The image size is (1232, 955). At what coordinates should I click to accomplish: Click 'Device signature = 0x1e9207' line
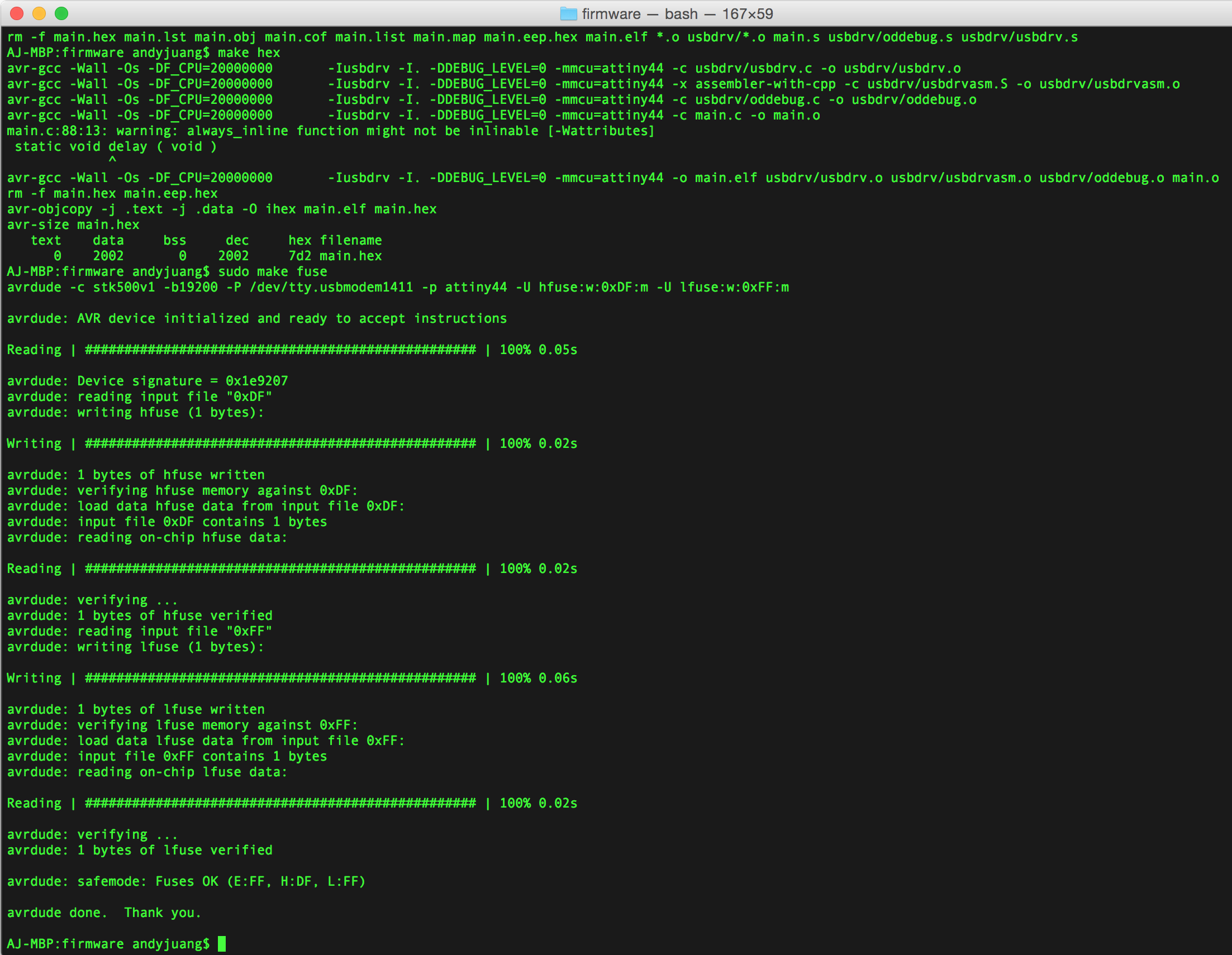tap(148, 380)
